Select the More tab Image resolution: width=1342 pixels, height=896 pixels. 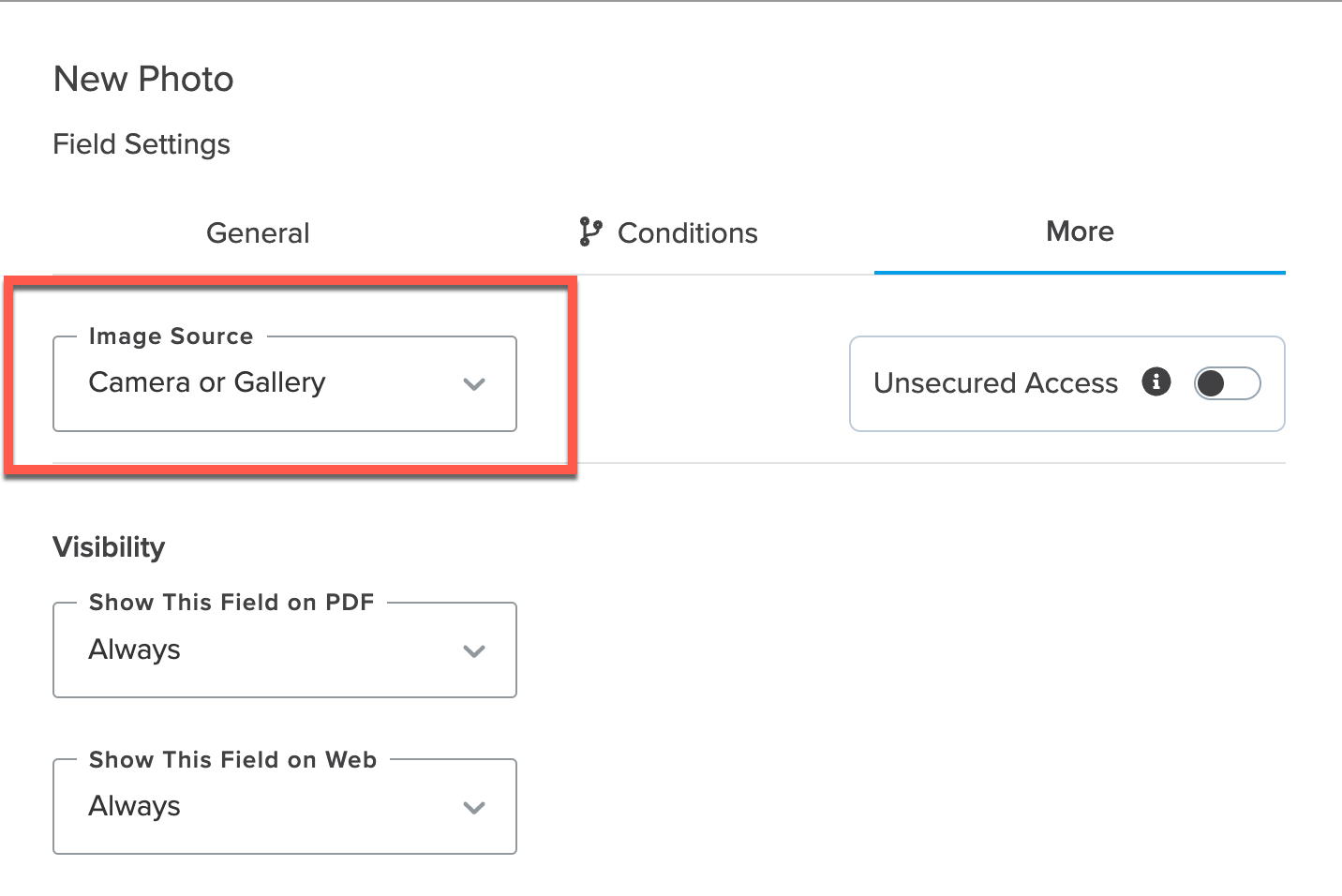pos(1080,231)
